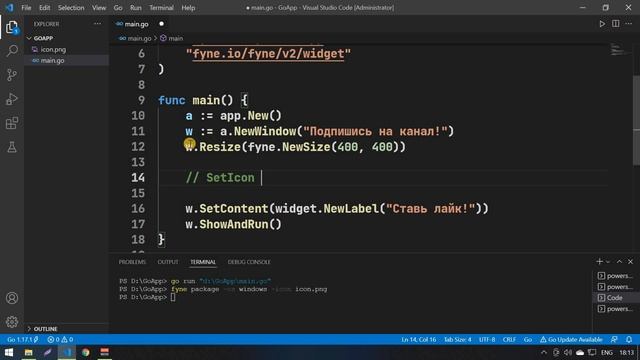Open editor More Actions menu
The image size is (640, 360).
pyautogui.click(x=629, y=24)
